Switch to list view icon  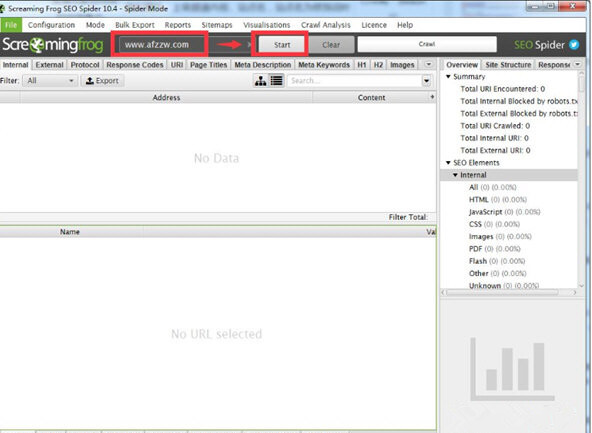(276, 80)
